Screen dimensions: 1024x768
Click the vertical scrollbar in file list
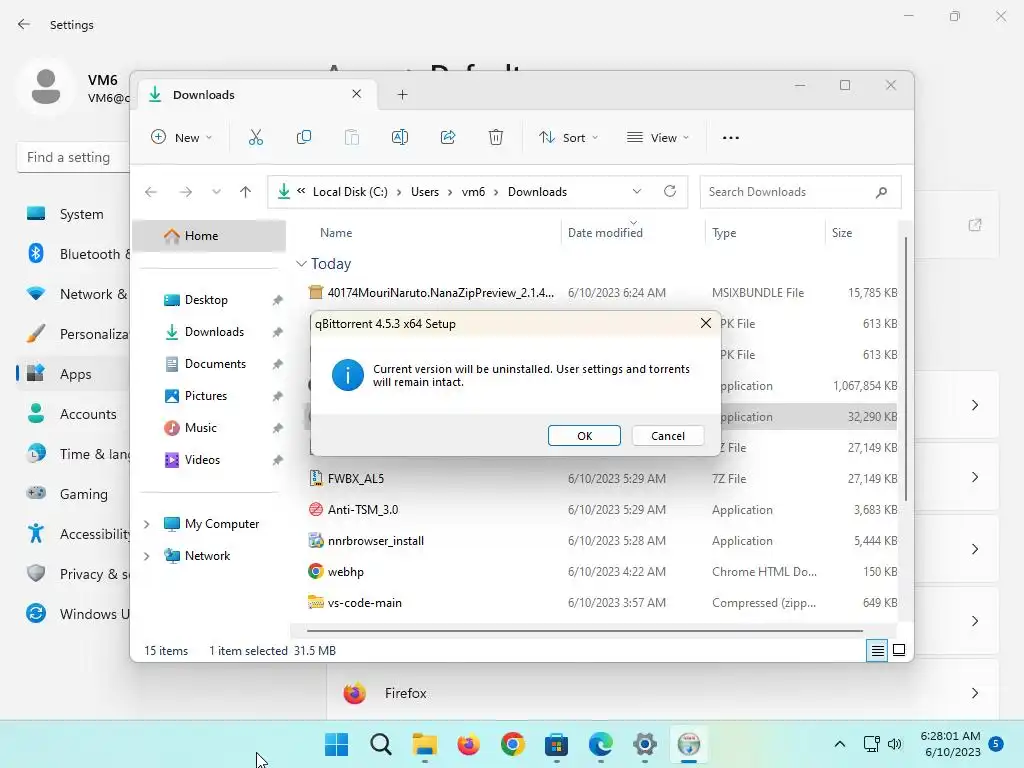click(x=906, y=369)
